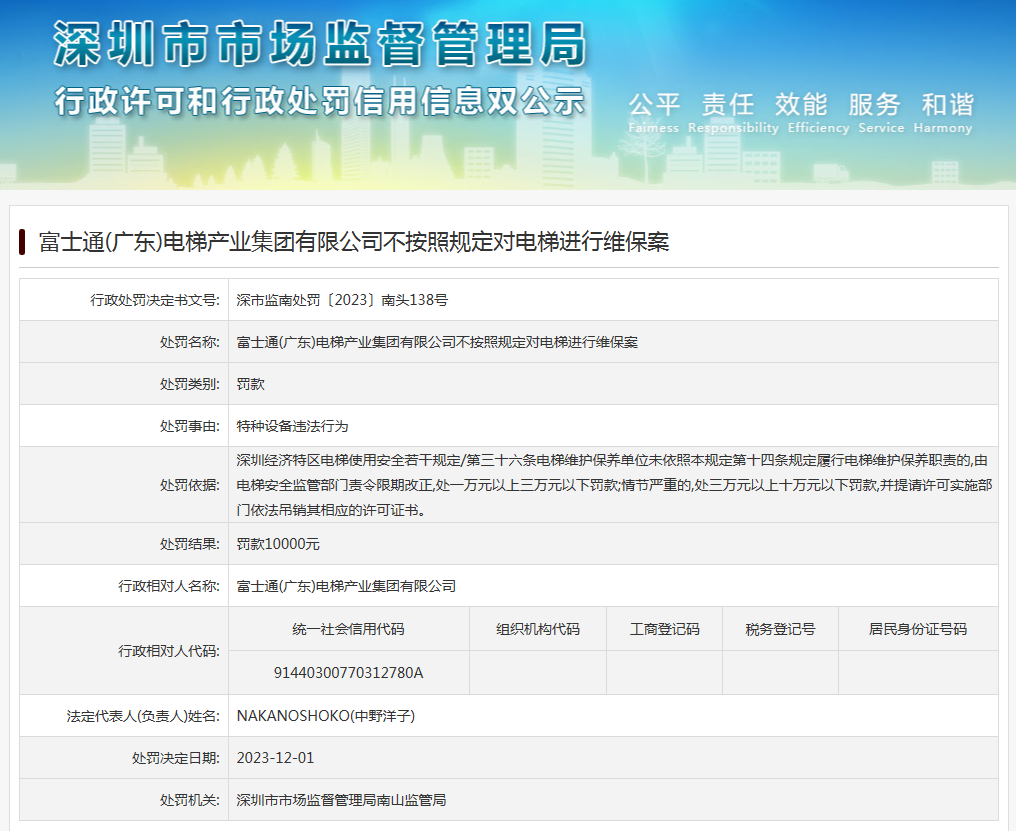Click the 处罚事由 label
Image resolution: width=1016 pixels, height=831 pixels.
(190, 427)
